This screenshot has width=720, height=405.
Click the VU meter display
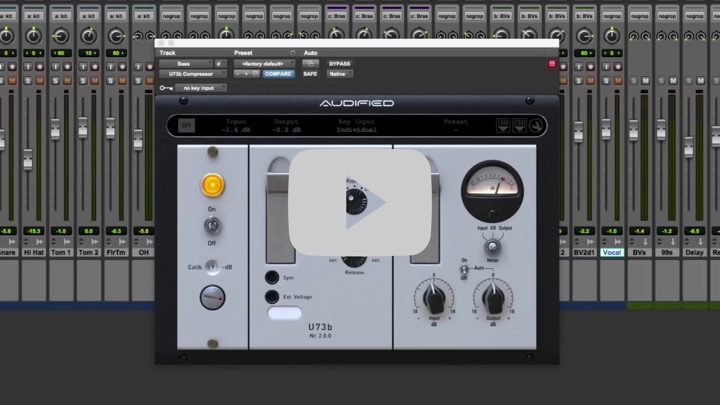point(492,191)
